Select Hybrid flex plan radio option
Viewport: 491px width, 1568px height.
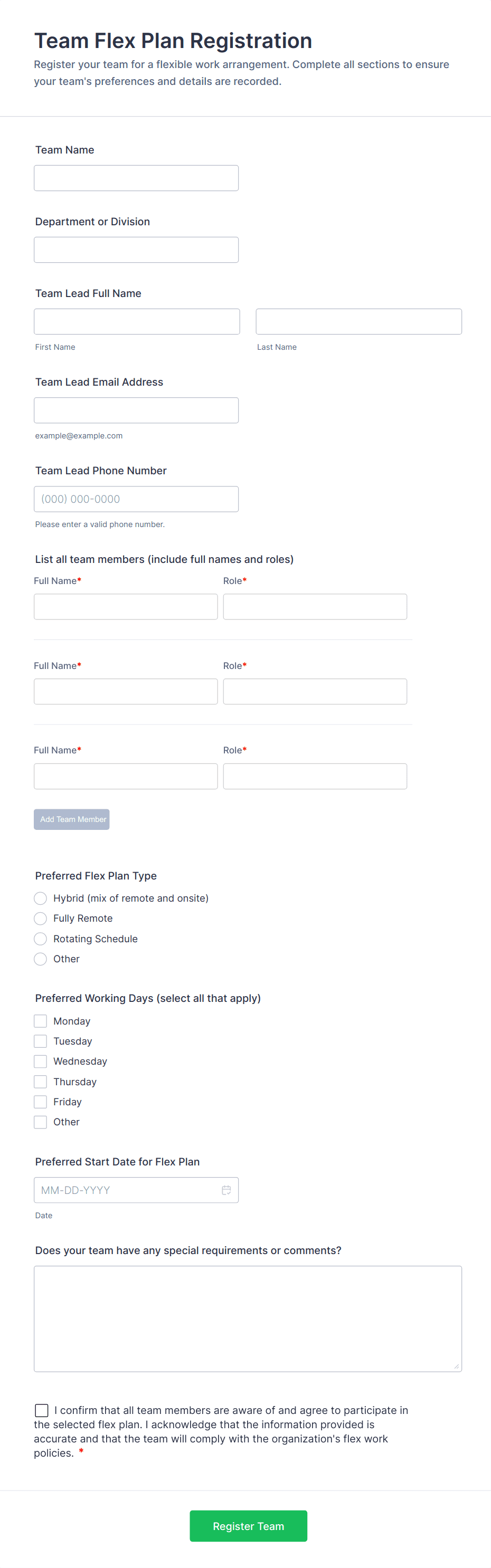(x=40, y=898)
